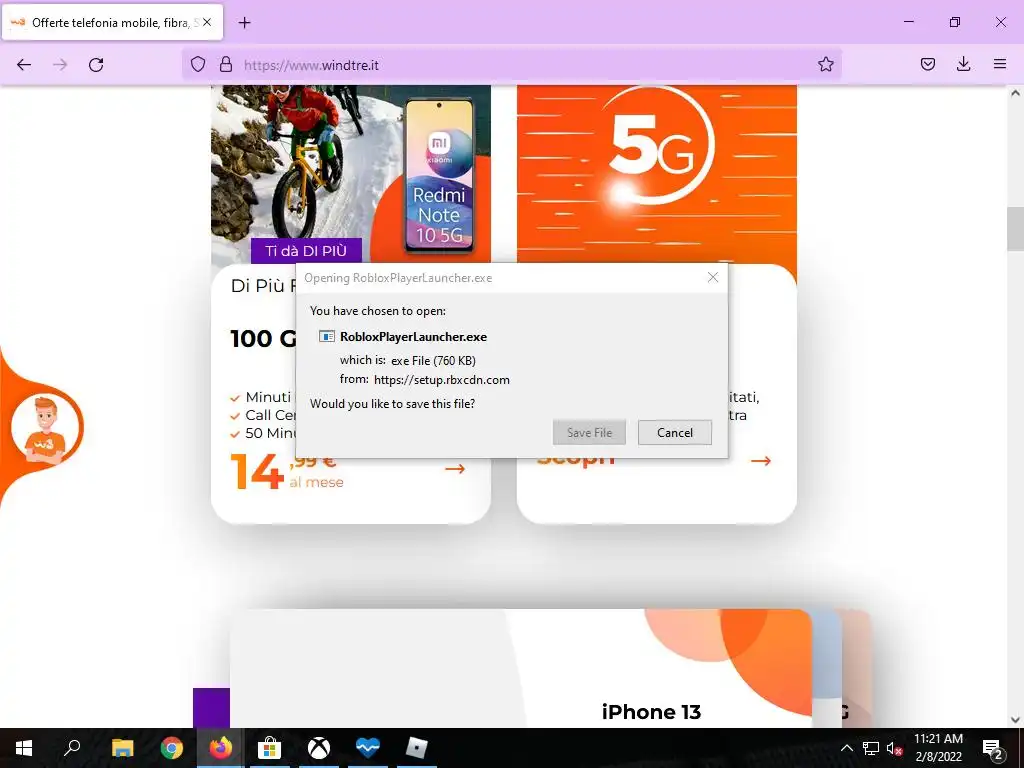Click the Redmi Note 10 5G banner
Screen dimensions: 1024x768
point(351,174)
